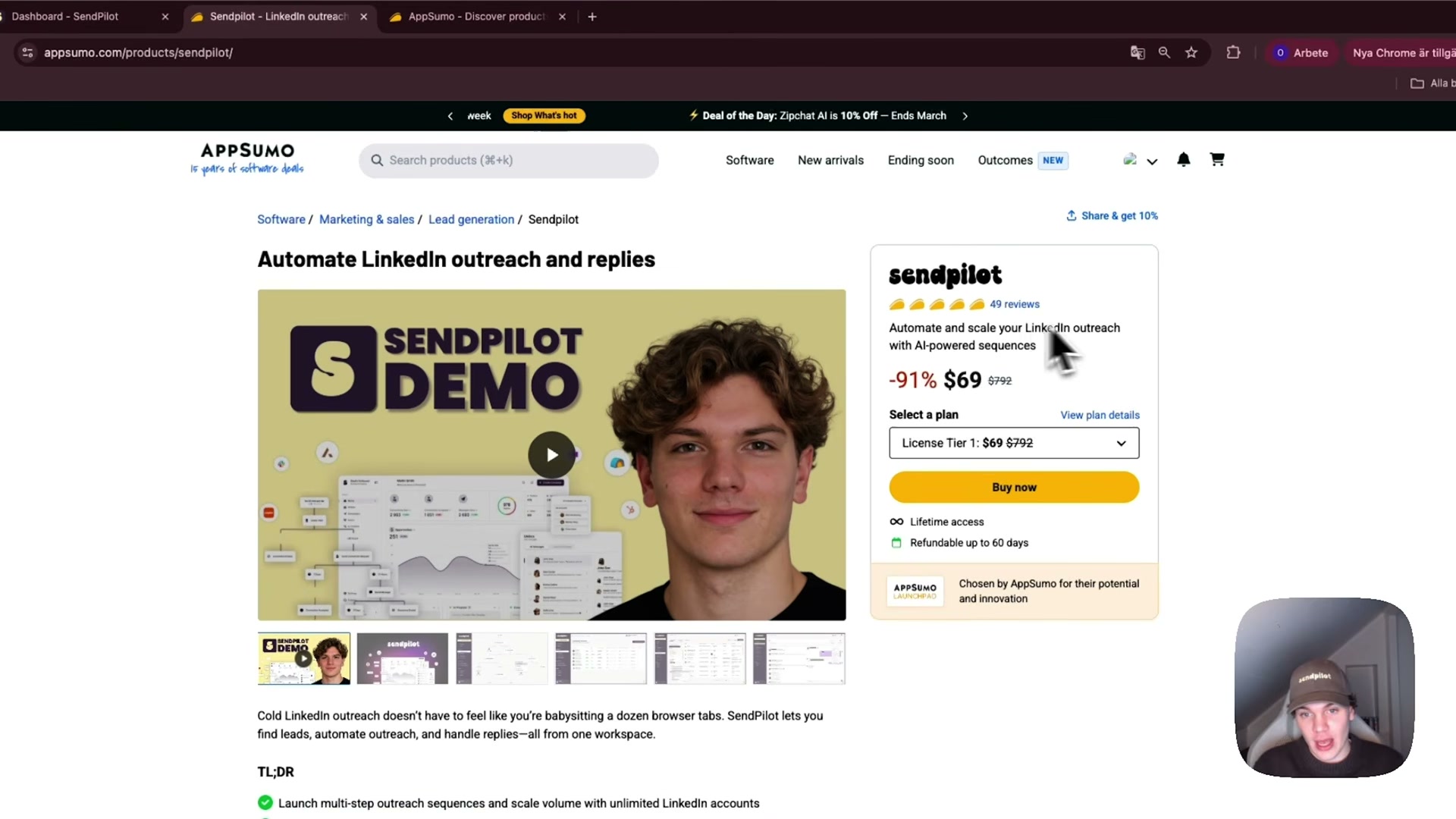This screenshot has width=1456, height=819.
Task: Click the Shop What's hot button
Action: click(544, 115)
